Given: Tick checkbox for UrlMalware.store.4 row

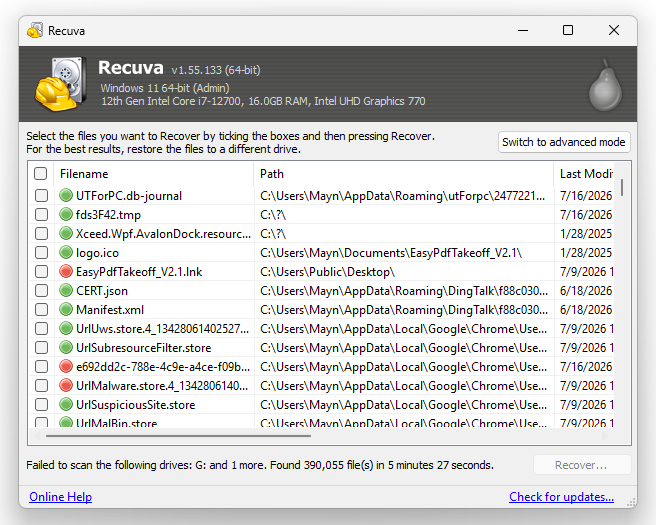Looking at the screenshot, I should (x=41, y=385).
